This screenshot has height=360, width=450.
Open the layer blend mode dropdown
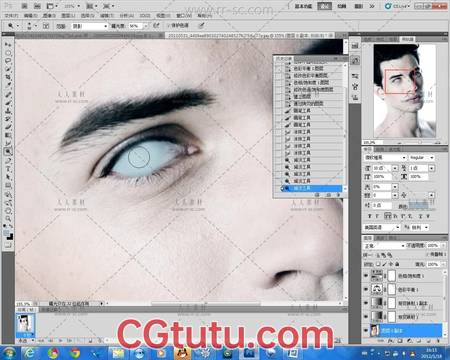tap(384, 246)
